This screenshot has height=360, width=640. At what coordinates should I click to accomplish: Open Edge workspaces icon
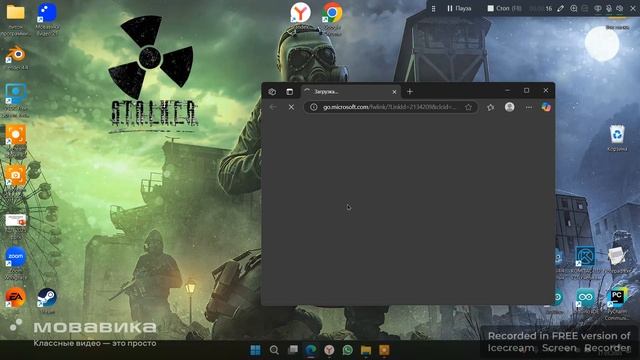(x=272, y=92)
